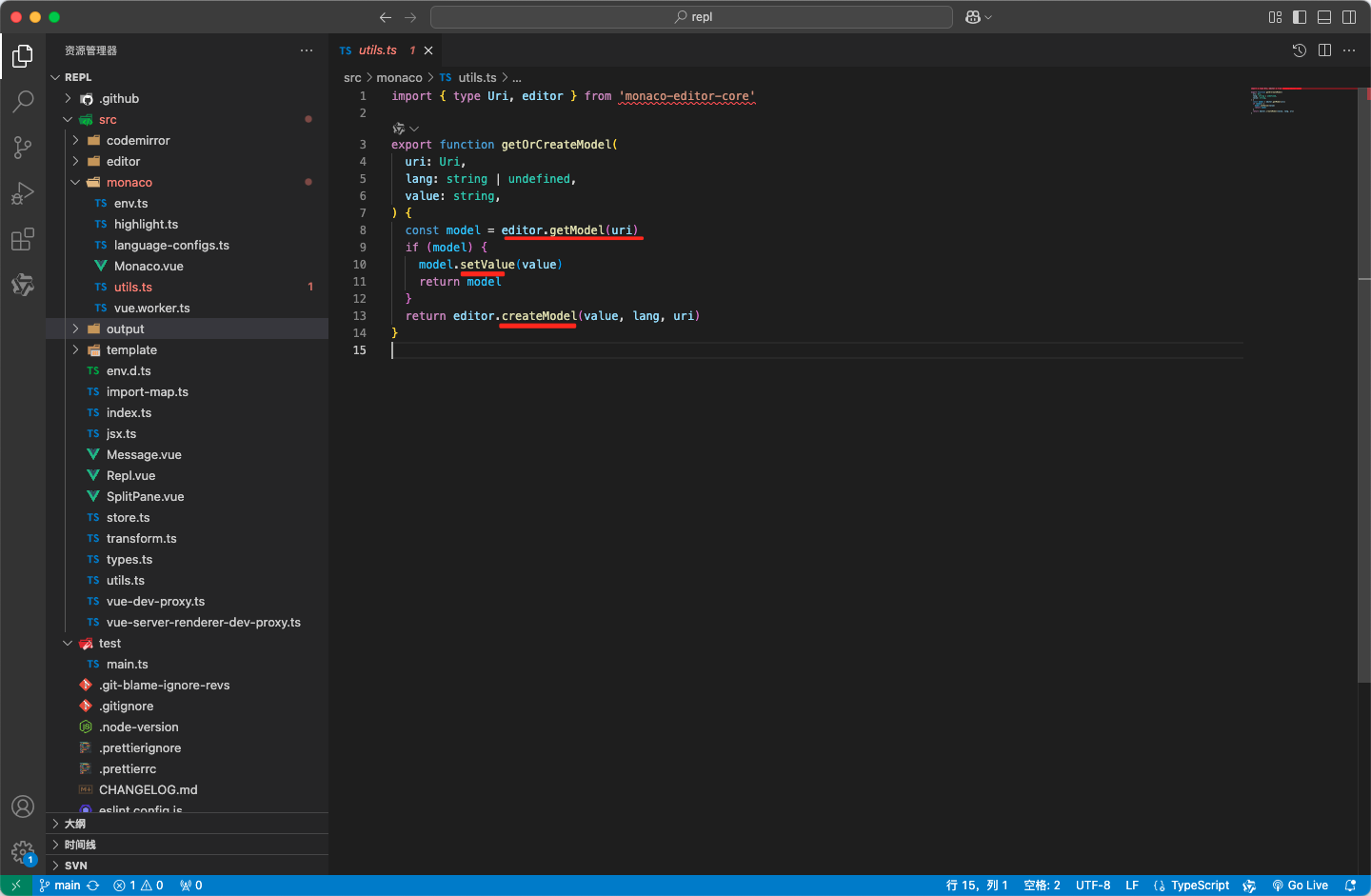Viewport: 1371px width, 896px height.
Task: Open Run and Debug view
Action: 23,193
